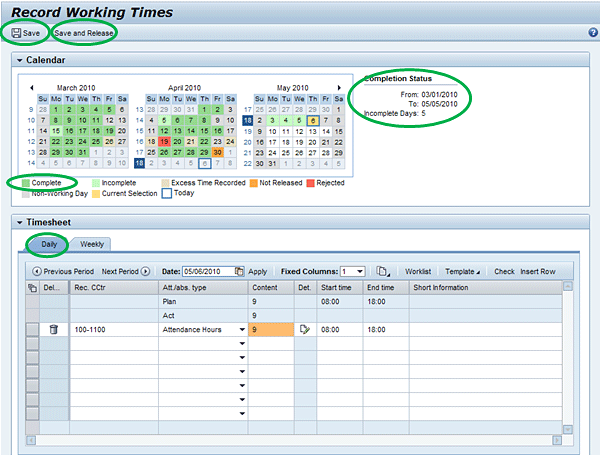The image size is (600, 456).
Task: Go to next month in calendar
Action: point(338,88)
